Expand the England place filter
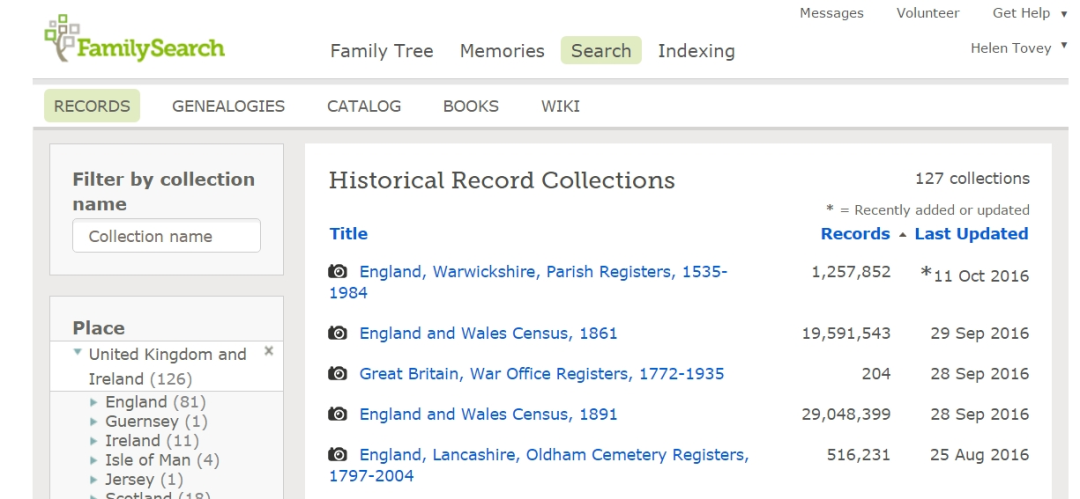 (95, 403)
